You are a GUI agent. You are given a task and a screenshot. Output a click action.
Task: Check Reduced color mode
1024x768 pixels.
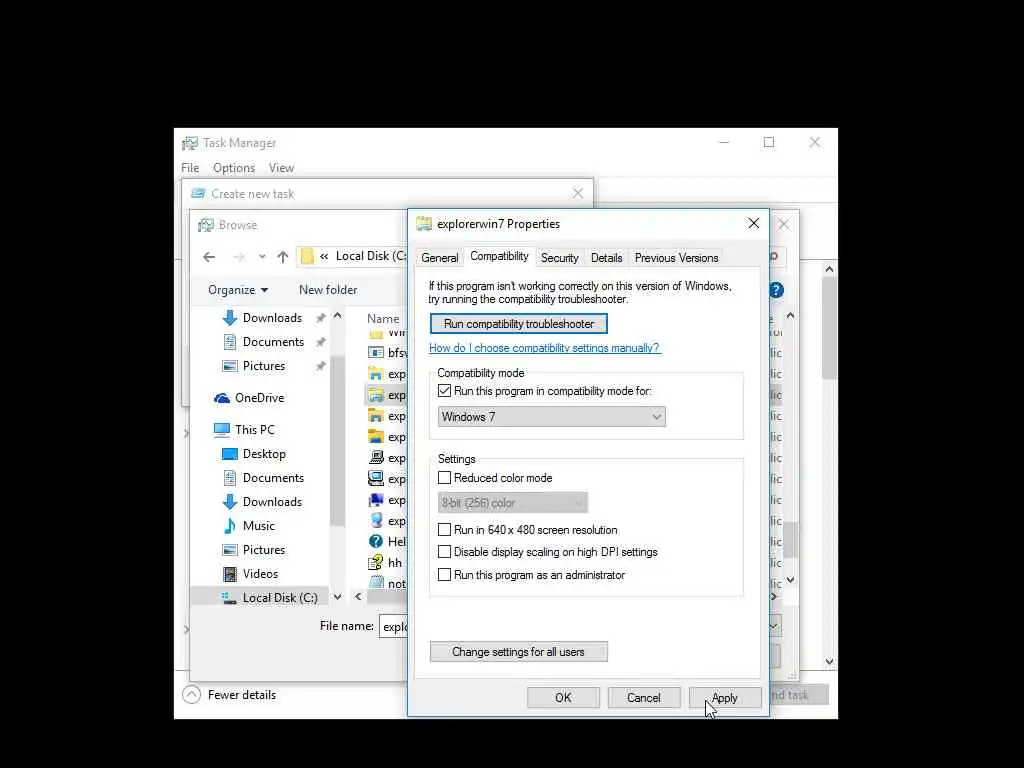445,478
